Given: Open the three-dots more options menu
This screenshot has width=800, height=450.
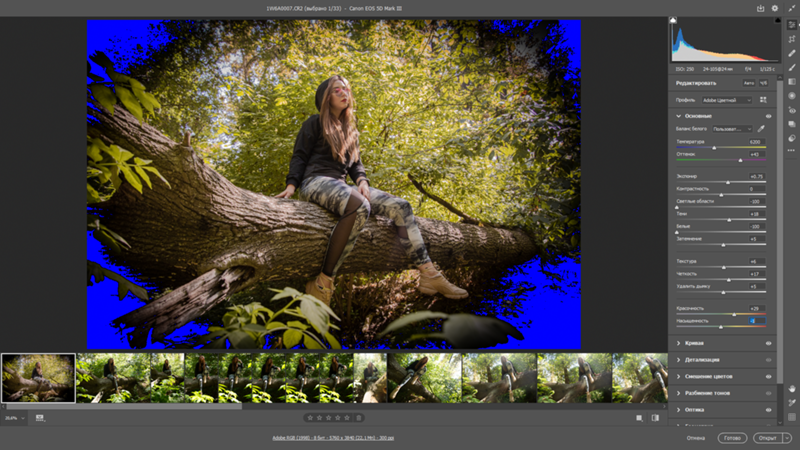Looking at the screenshot, I should pyautogui.click(x=791, y=151).
